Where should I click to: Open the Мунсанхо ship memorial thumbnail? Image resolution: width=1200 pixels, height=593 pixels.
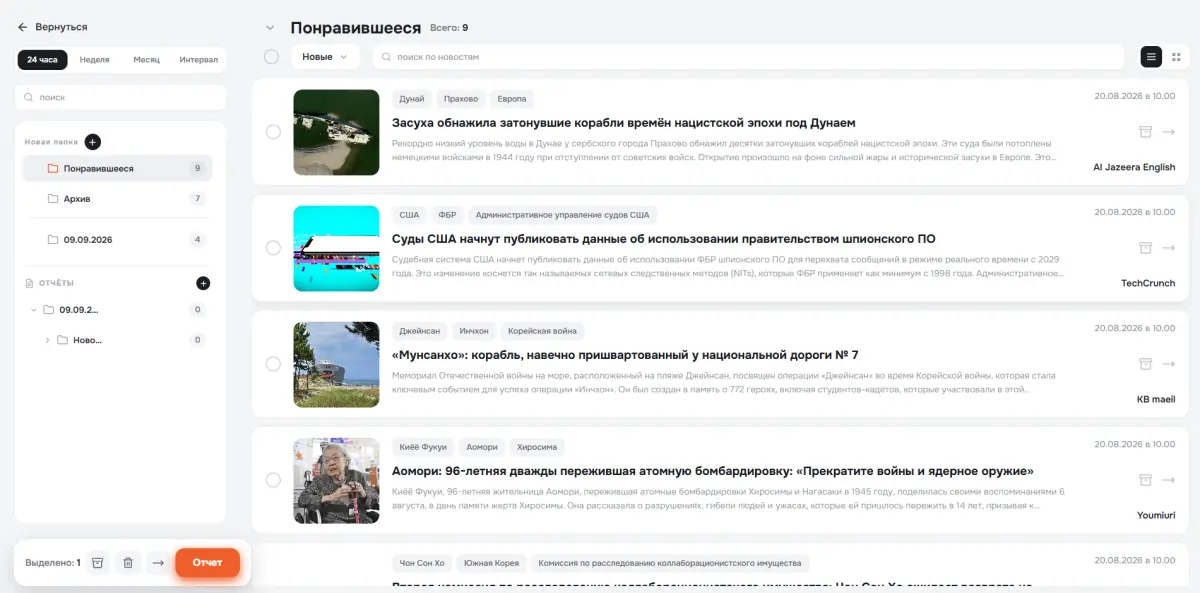coord(336,364)
